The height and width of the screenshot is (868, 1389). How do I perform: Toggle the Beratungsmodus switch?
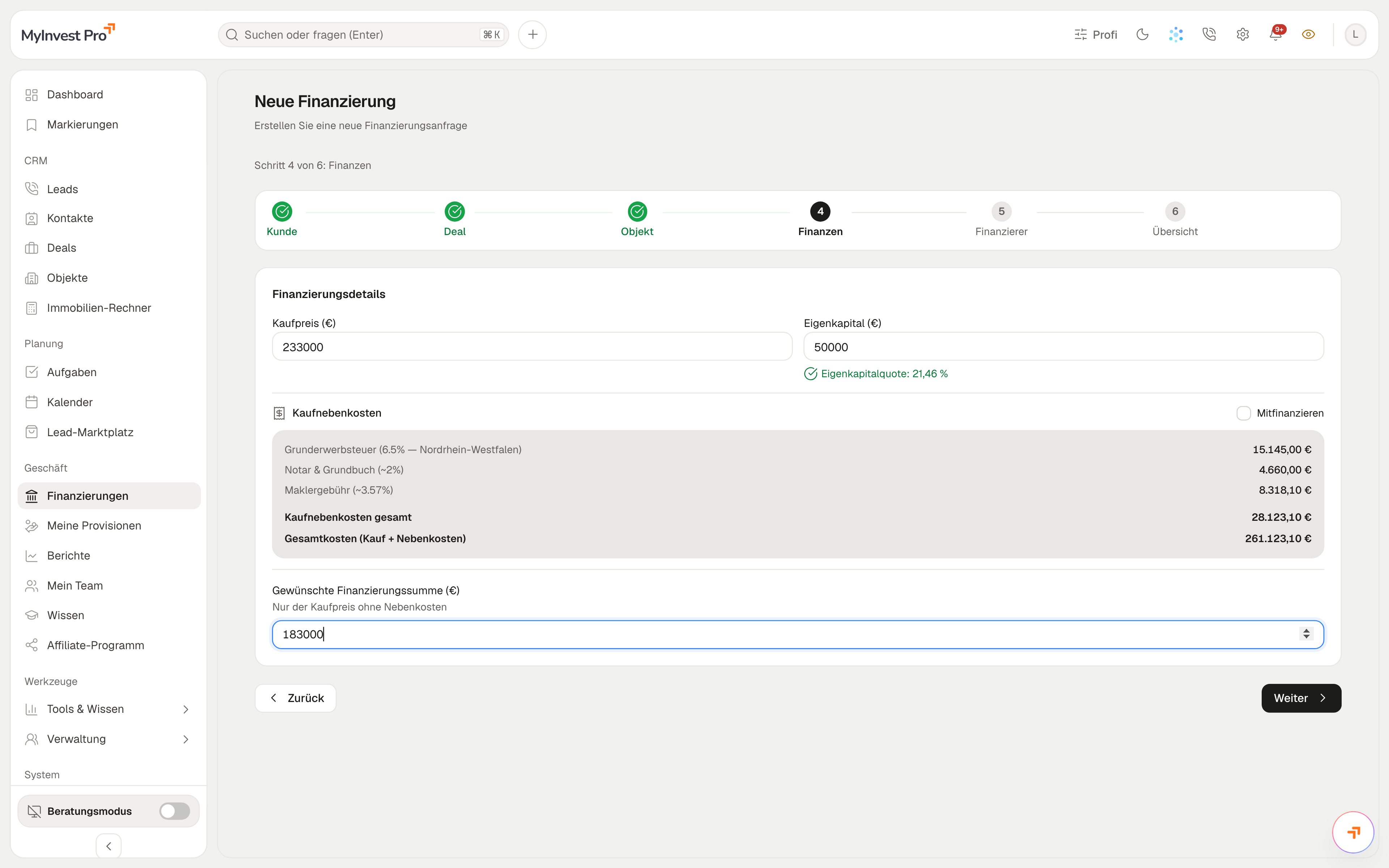tap(174, 811)
